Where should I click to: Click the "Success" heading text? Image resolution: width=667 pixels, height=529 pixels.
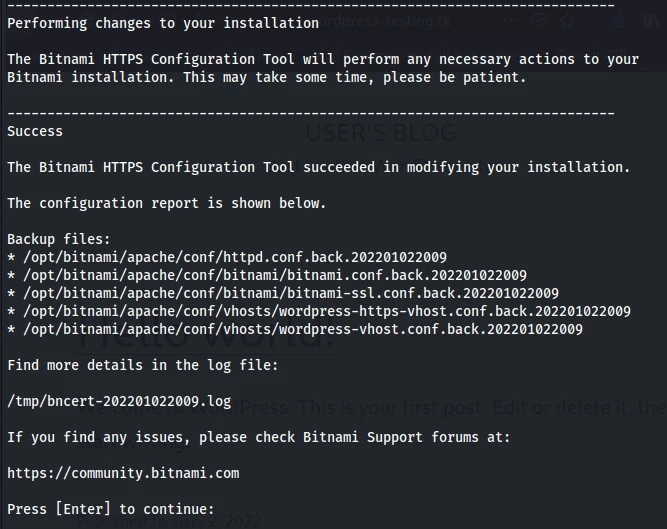(x=35, y=131)
